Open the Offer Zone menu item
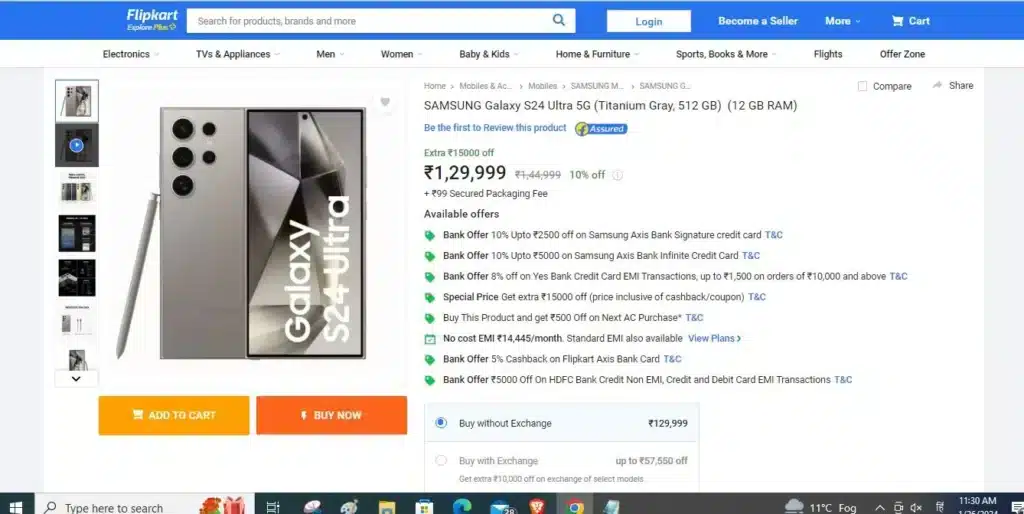Viewport: 1024px width, 514px height. click(x=902, y=54)
